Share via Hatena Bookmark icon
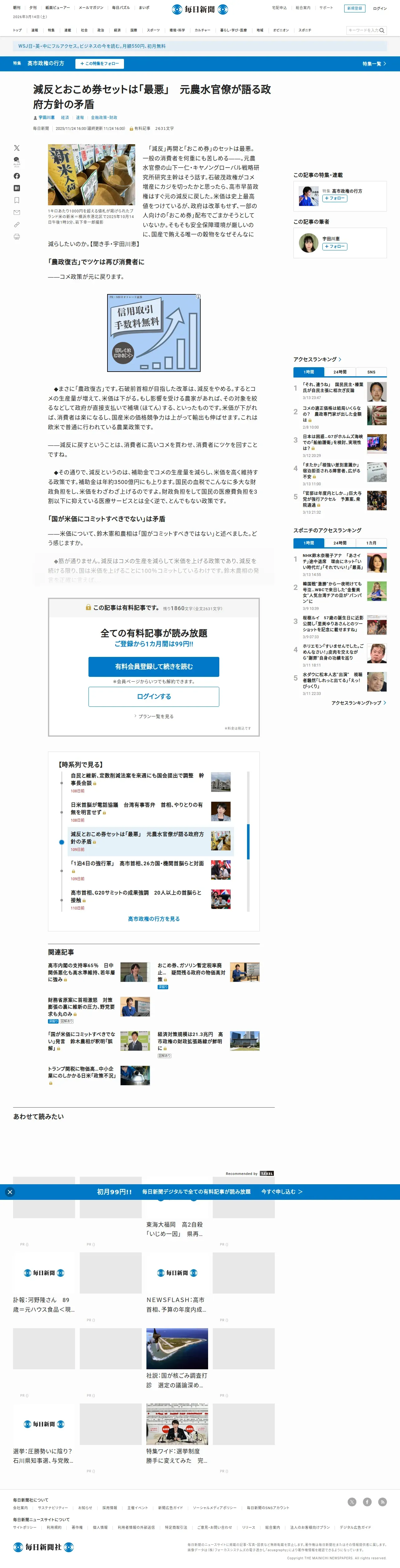This screenshot has height=1568, width=400. point(17,188)
